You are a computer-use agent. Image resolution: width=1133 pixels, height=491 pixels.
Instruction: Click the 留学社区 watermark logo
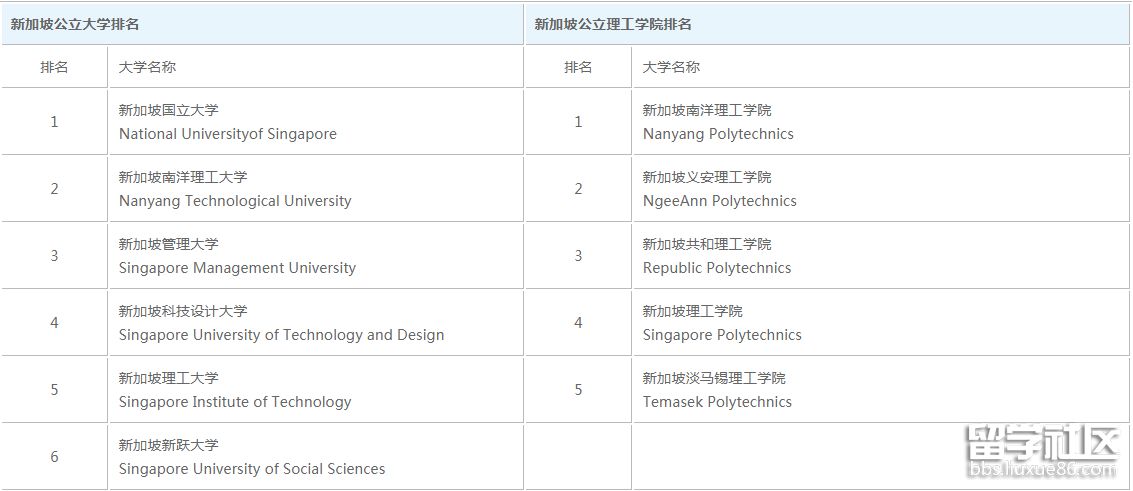pos(1042,451)
